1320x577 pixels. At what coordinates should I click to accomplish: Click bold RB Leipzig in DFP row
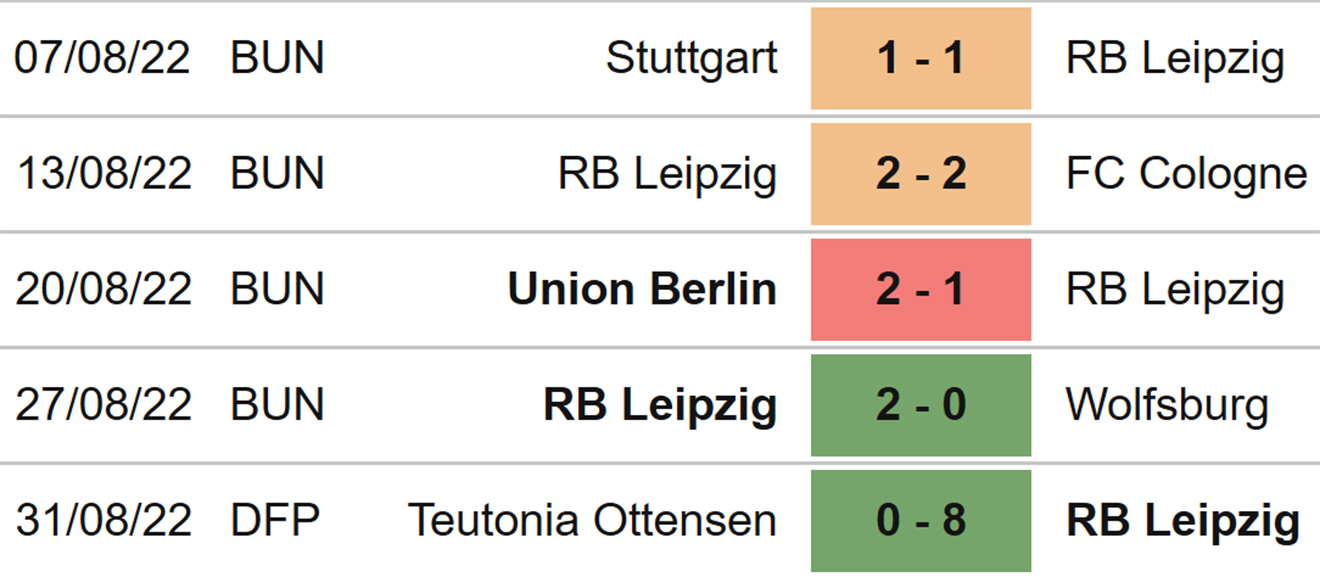tap(1183, 521)
